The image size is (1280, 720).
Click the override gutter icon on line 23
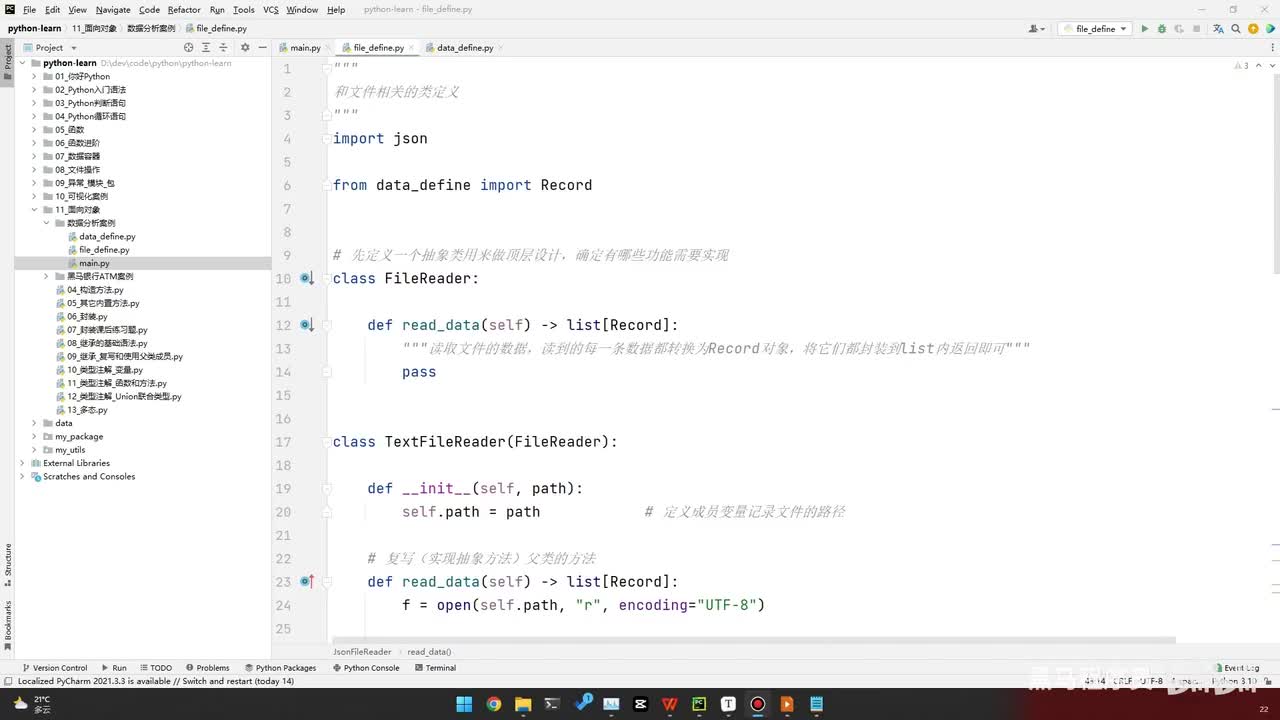(307, 581)
